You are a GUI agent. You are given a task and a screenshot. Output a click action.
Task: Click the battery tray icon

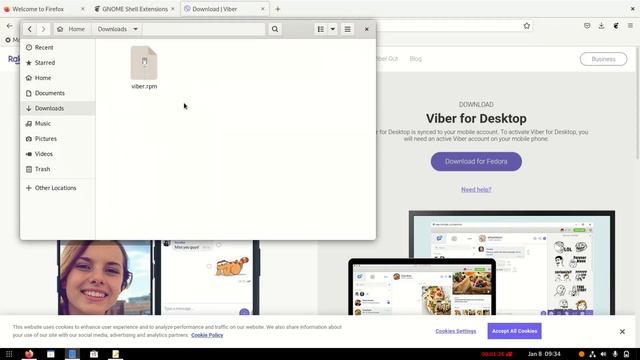[627, 354]
